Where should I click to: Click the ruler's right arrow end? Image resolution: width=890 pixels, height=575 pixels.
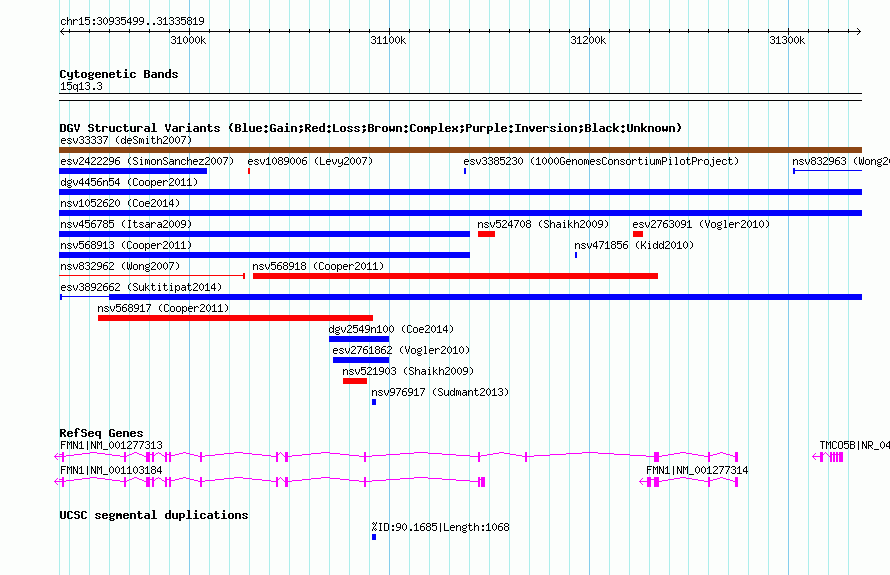pos(859,31)
